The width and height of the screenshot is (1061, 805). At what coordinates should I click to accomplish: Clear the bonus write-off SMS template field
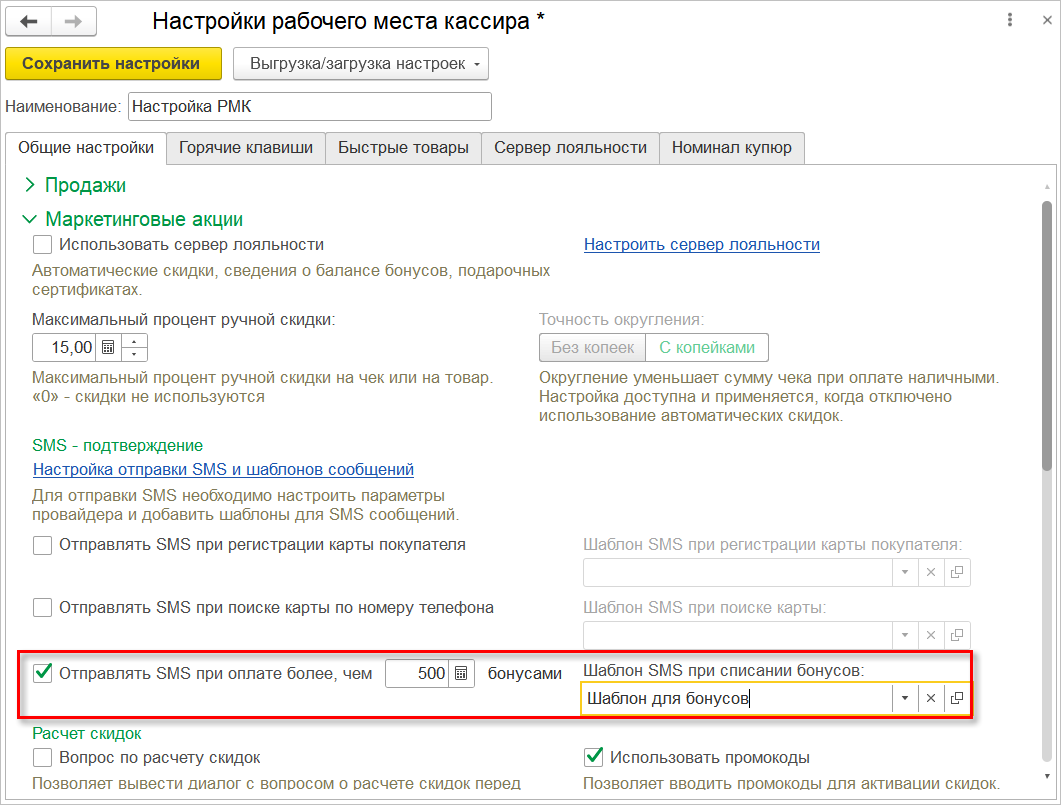point(931,699)
